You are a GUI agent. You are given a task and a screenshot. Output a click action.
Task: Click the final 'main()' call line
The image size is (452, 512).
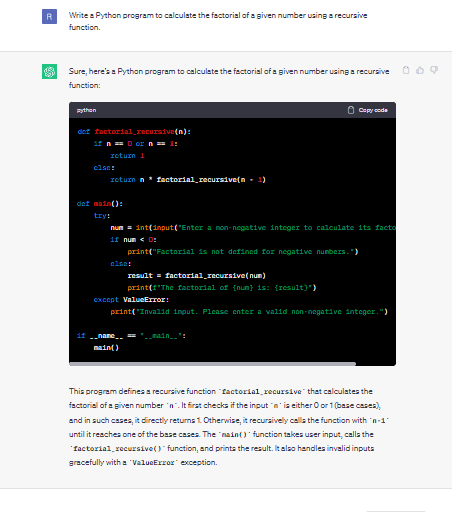[x=106, y=348]
